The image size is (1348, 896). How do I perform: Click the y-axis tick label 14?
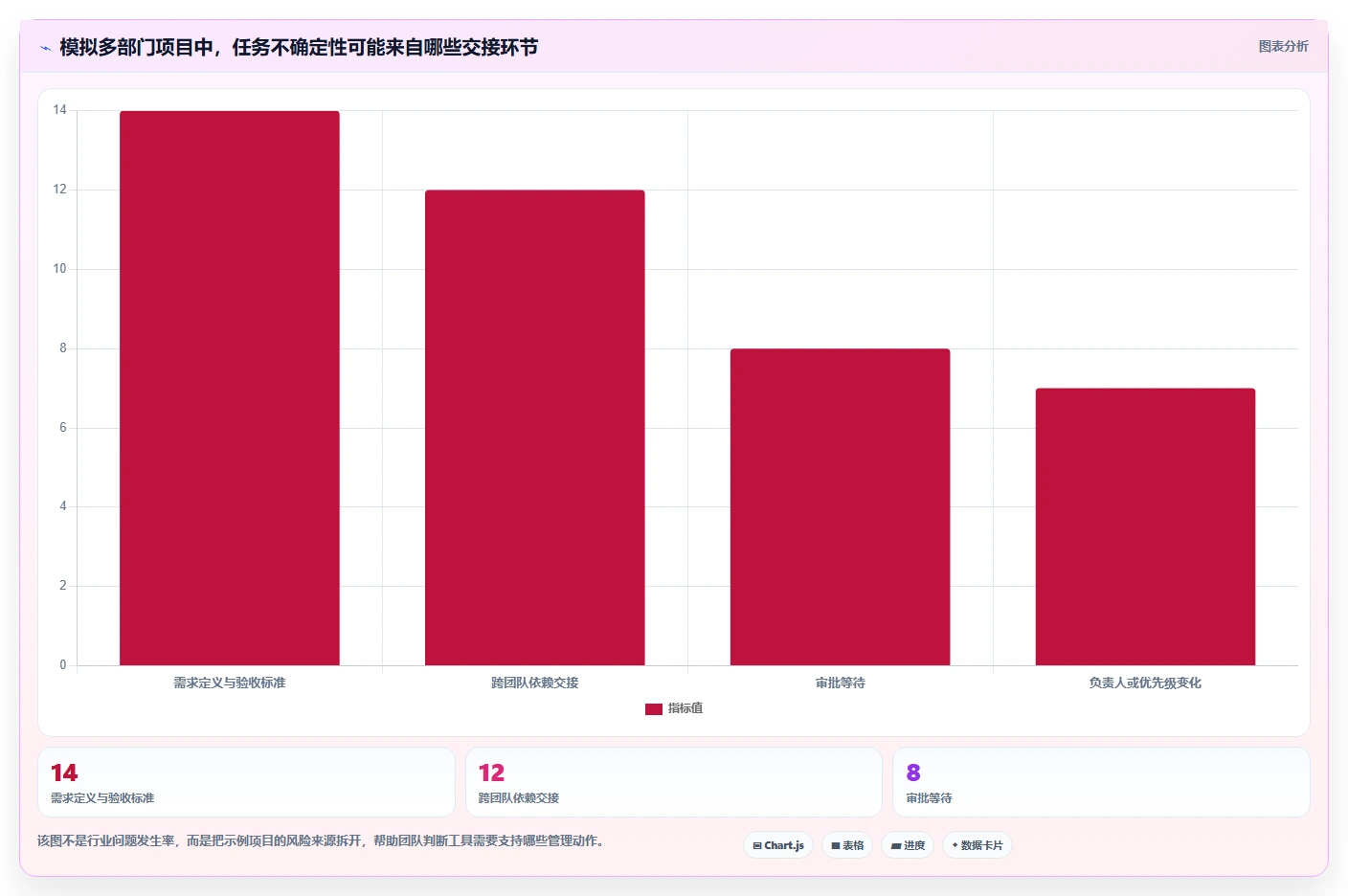(x=60, y=110)
